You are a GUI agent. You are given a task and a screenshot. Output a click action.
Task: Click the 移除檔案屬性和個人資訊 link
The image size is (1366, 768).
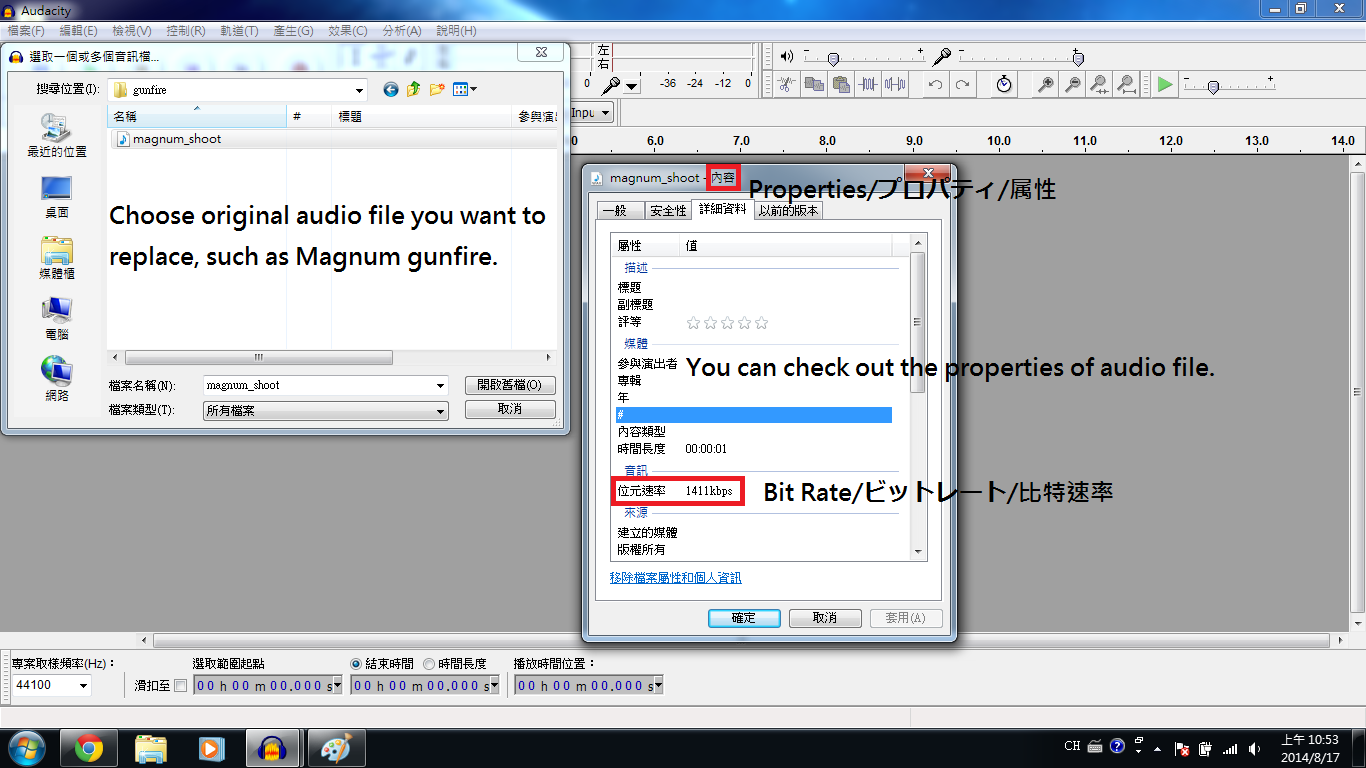tap(676, 578)
